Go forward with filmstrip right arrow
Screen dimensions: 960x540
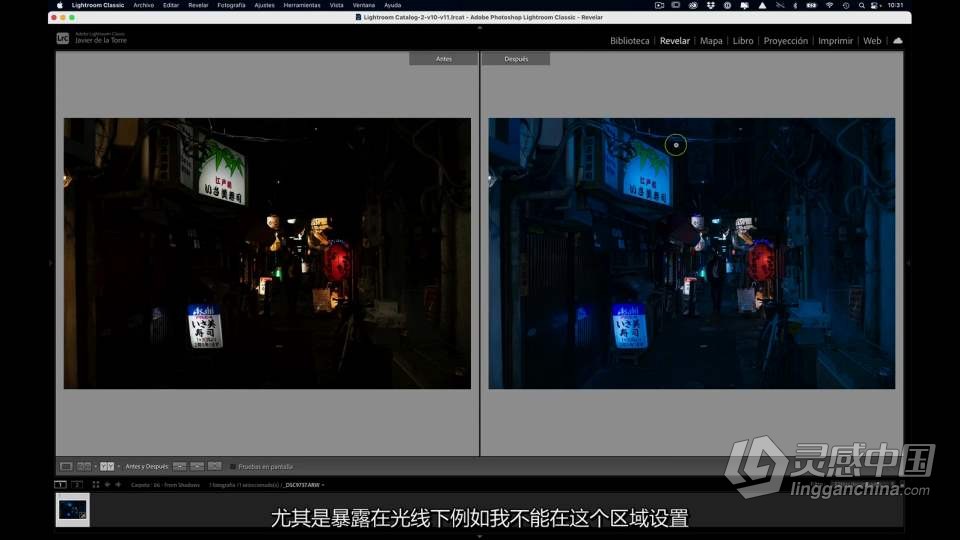(x=118, y=484)
